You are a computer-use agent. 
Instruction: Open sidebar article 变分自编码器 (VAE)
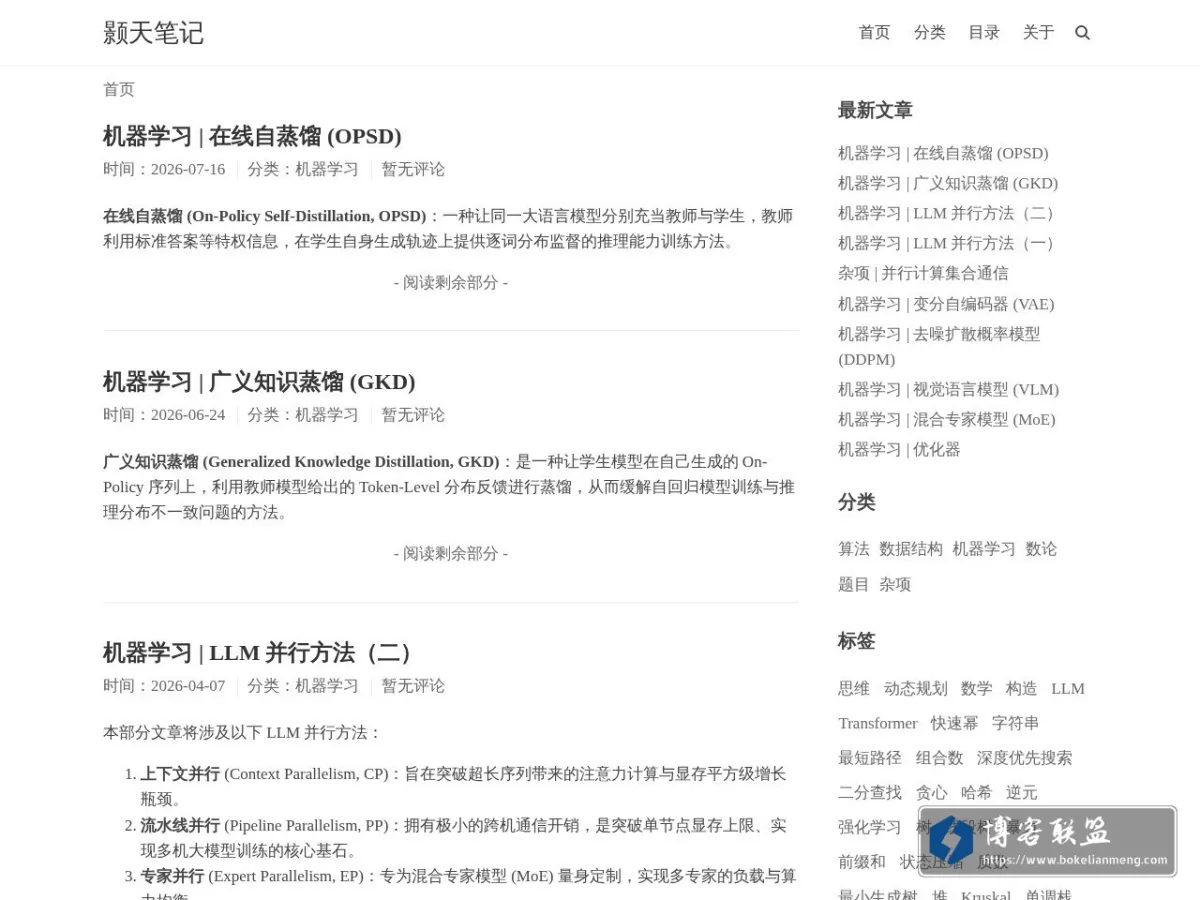click(x=946, y=304)
